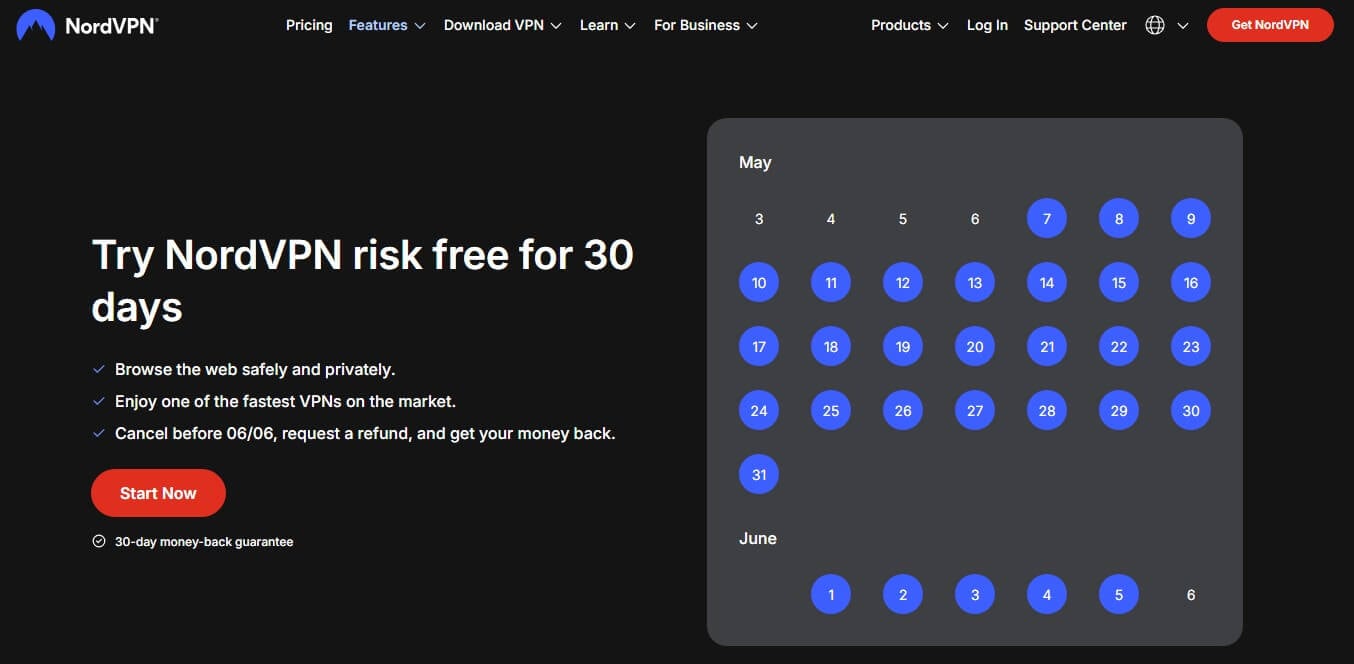Viewport: 1354px width, 664px height.
Task: Click 'Cancel before 06/06' refund text
Action: pos(365,433)
